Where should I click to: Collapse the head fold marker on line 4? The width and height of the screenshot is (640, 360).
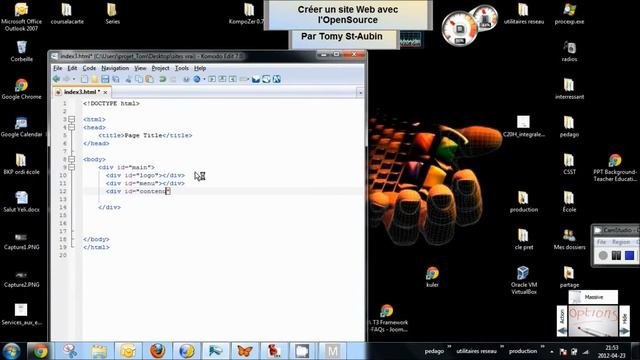(71, 127)
